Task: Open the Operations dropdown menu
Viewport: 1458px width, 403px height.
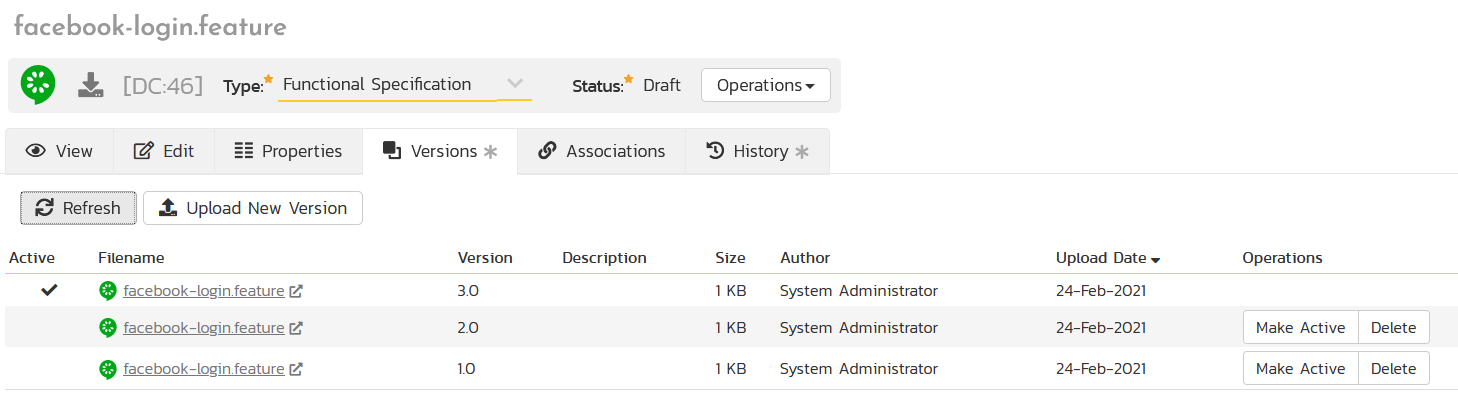Action: coord(765,85)
